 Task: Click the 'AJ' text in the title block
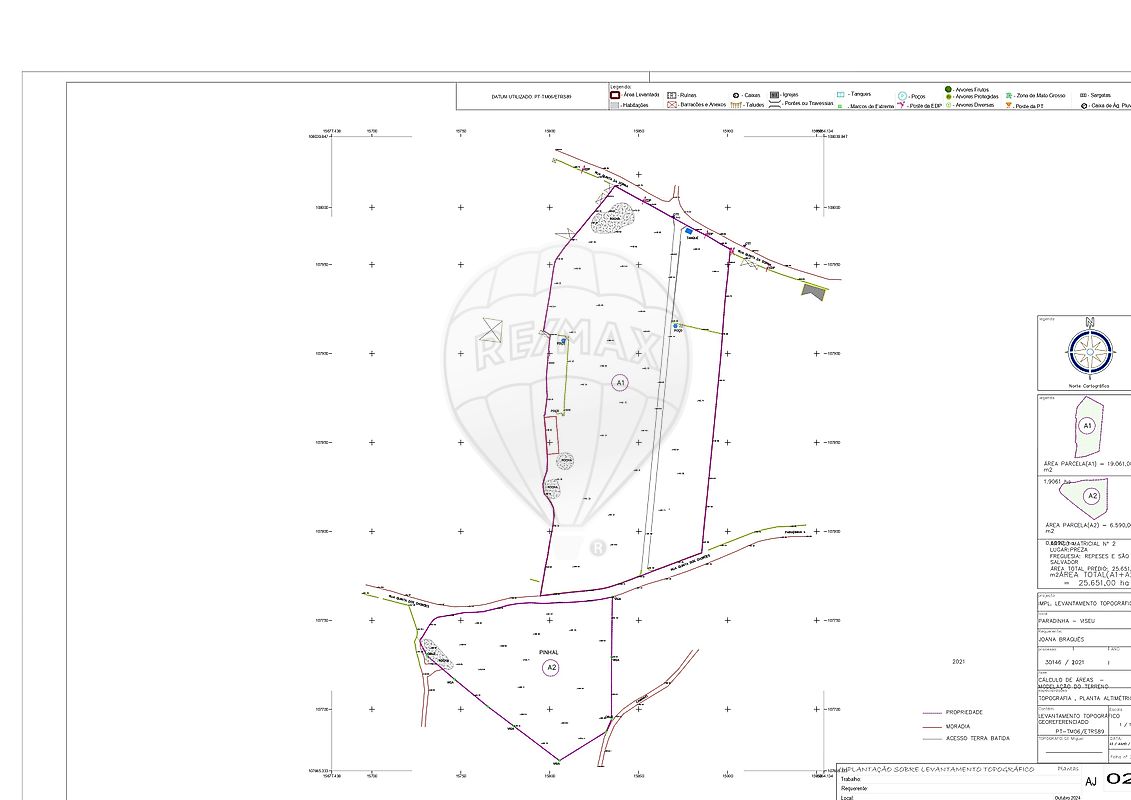tap(1091, 782)
